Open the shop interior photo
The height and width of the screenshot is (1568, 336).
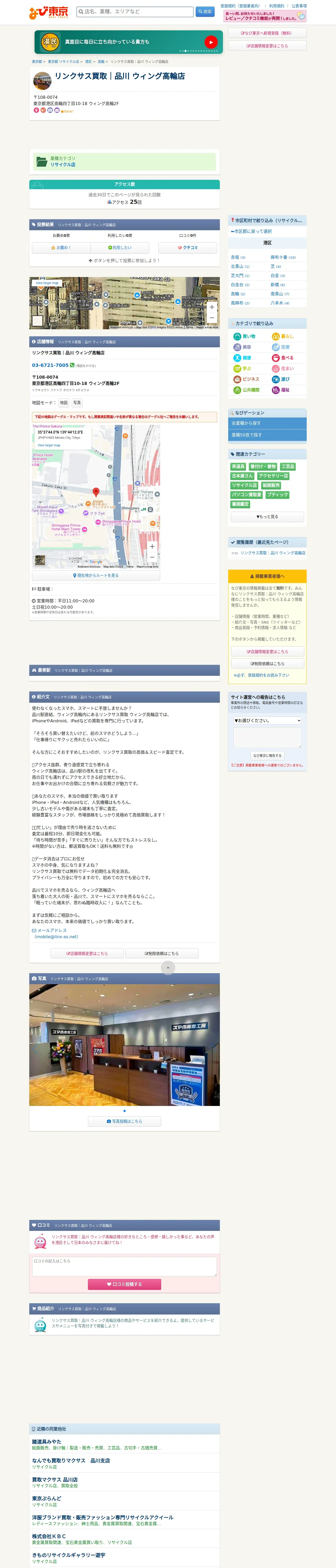(x=124, y=1045)
